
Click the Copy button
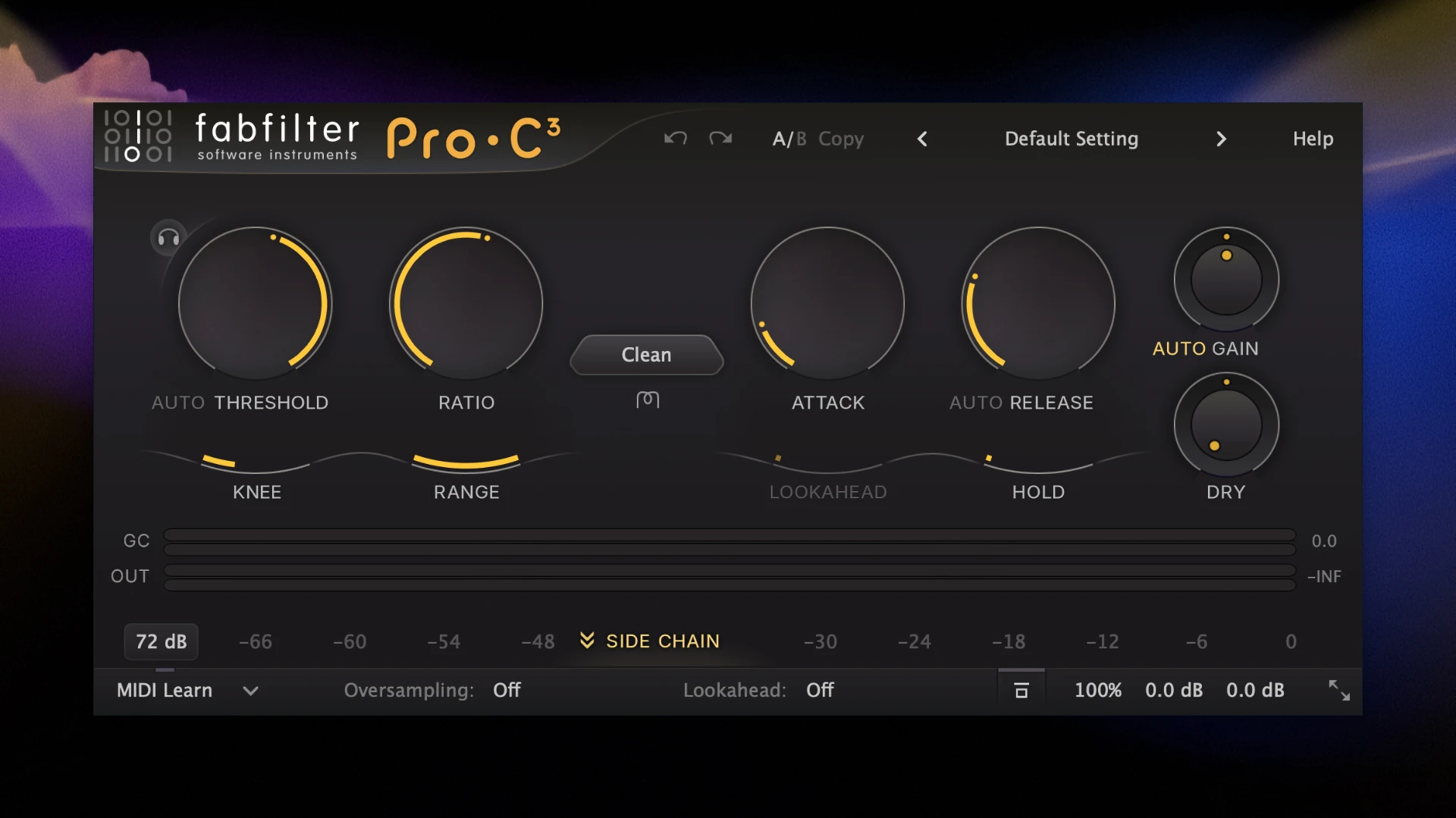coord(841,139)
